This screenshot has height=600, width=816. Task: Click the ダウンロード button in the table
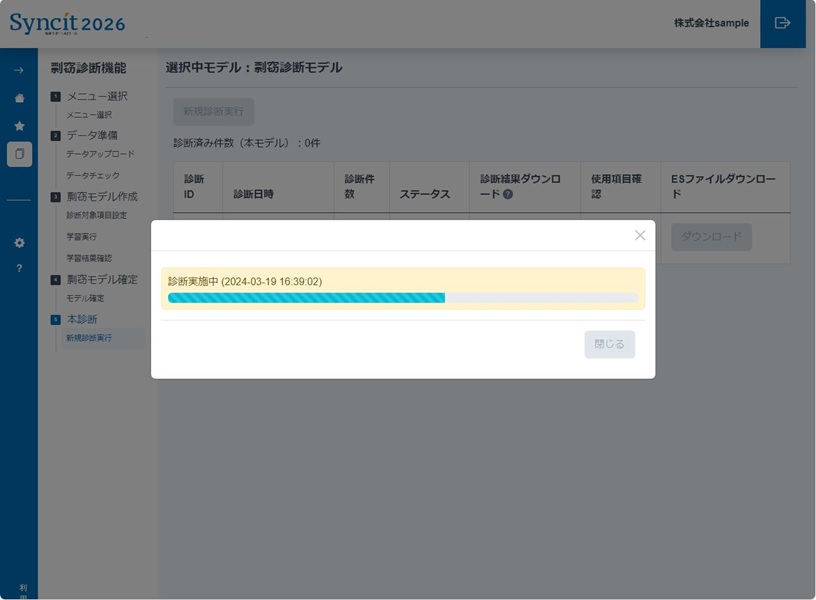click(x=710, y=237)
